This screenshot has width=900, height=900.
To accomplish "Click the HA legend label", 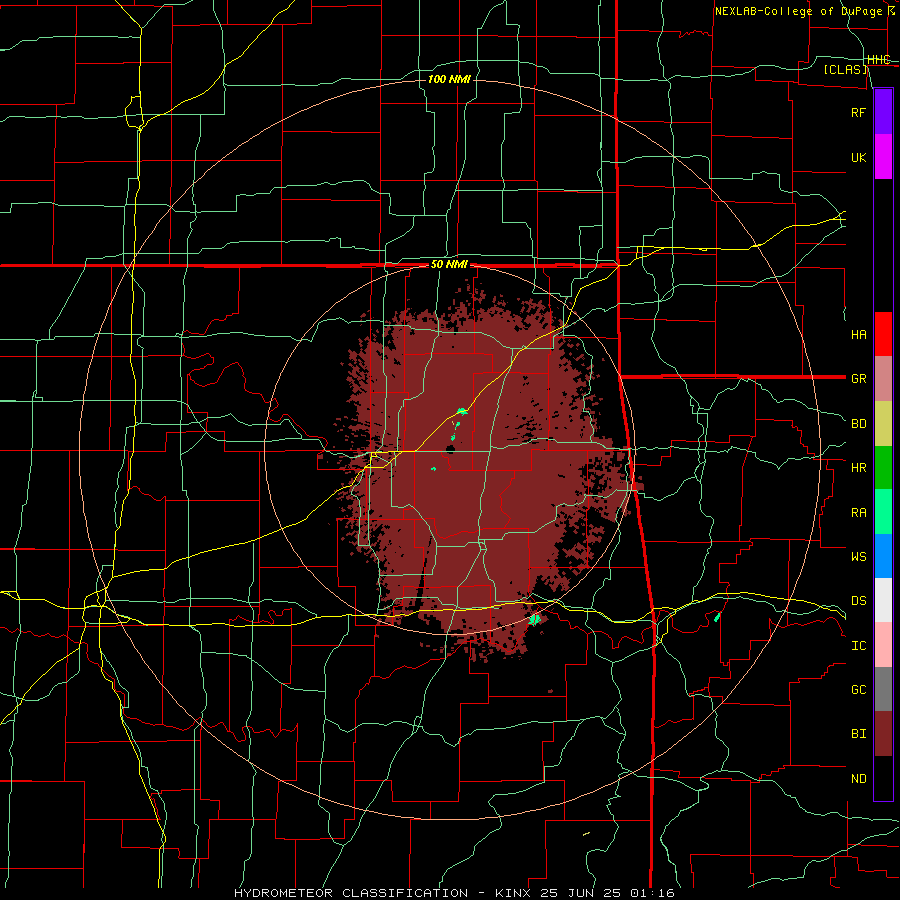I will coord(858,334).
